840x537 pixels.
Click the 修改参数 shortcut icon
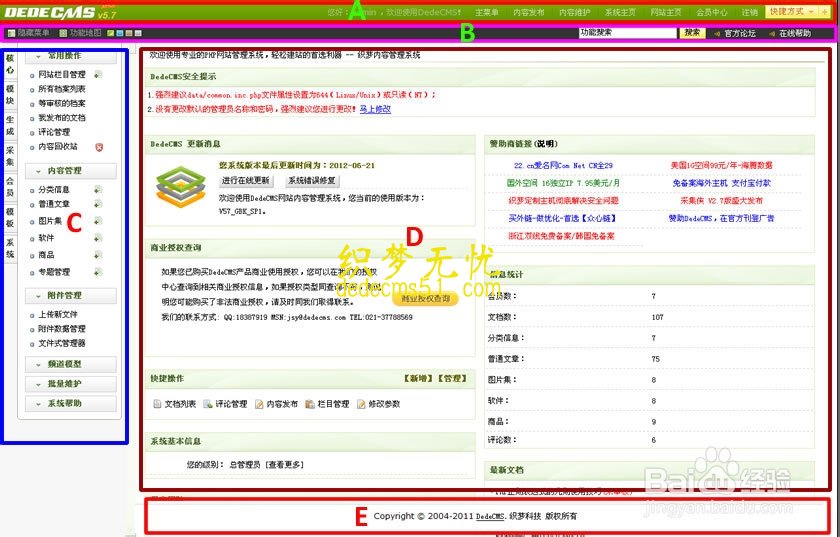(x=361, y=404)
